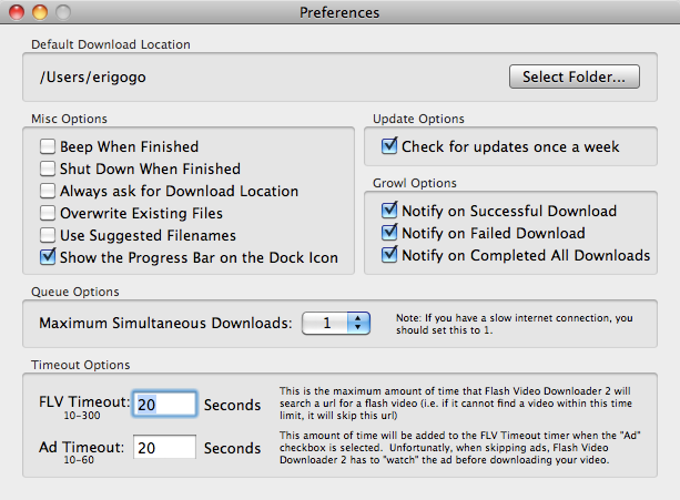
Task: Check Always ask for Download Location
Action: tap(47, 191)
